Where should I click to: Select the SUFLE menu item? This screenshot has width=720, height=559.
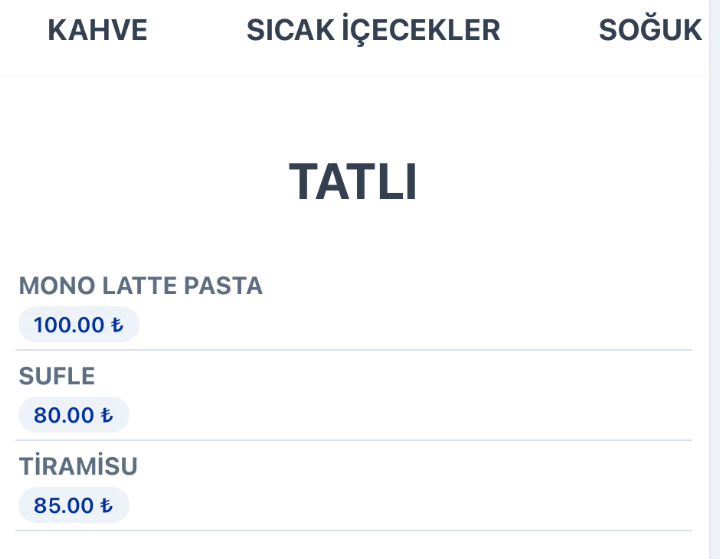[57, 376]
